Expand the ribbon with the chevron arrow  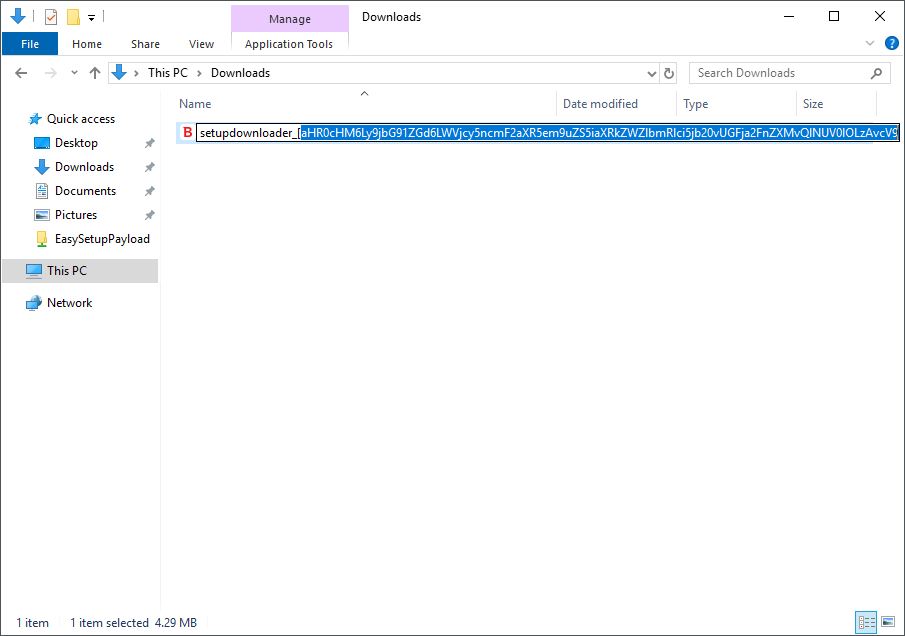pyautogui.click(x=869, y=42)
